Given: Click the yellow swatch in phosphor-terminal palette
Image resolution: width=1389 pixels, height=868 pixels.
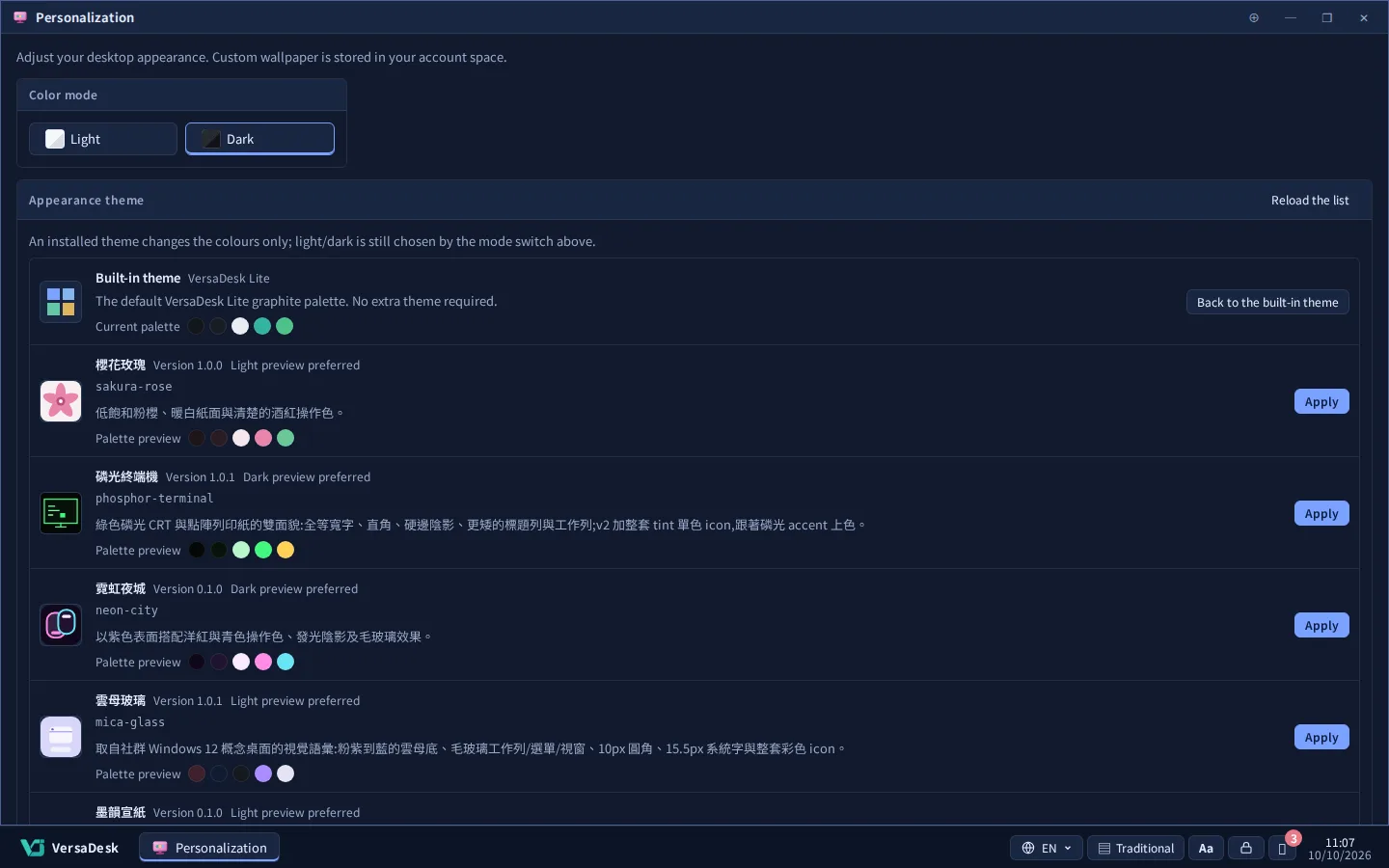Looking at the screenshot, I should tap(286, 550).
